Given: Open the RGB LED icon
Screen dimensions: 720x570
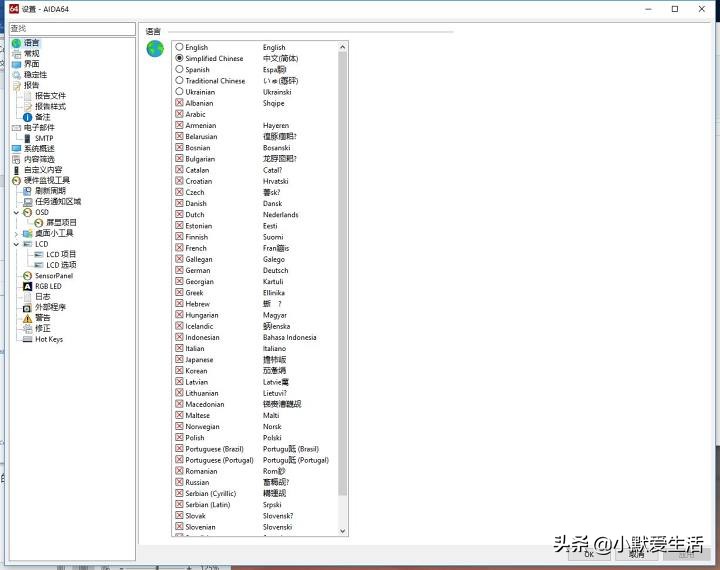Looking at the screenshot, I should 28,286.
